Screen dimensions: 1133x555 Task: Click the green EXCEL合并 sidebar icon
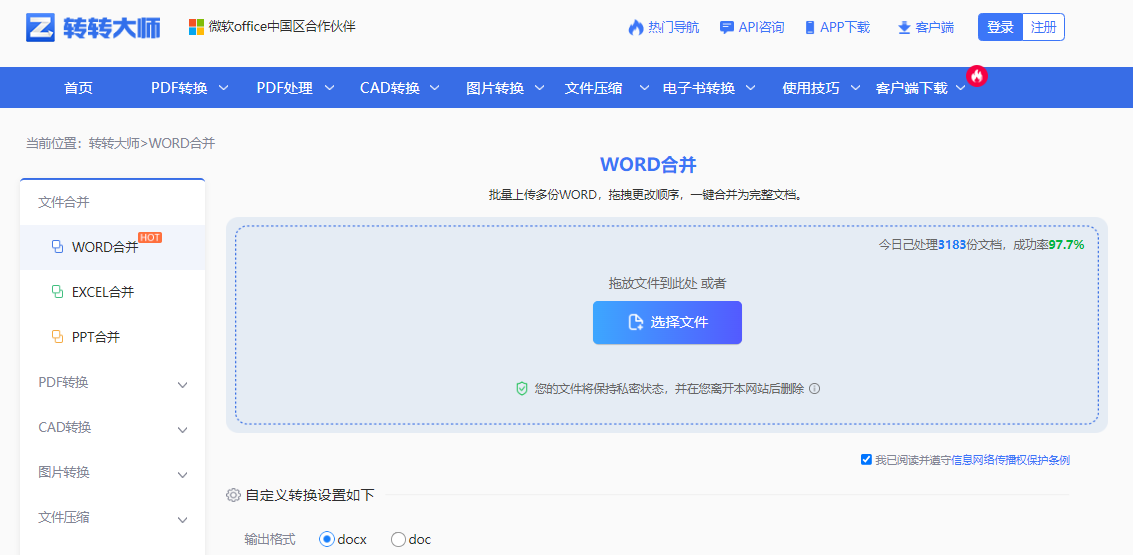[57, 292]
